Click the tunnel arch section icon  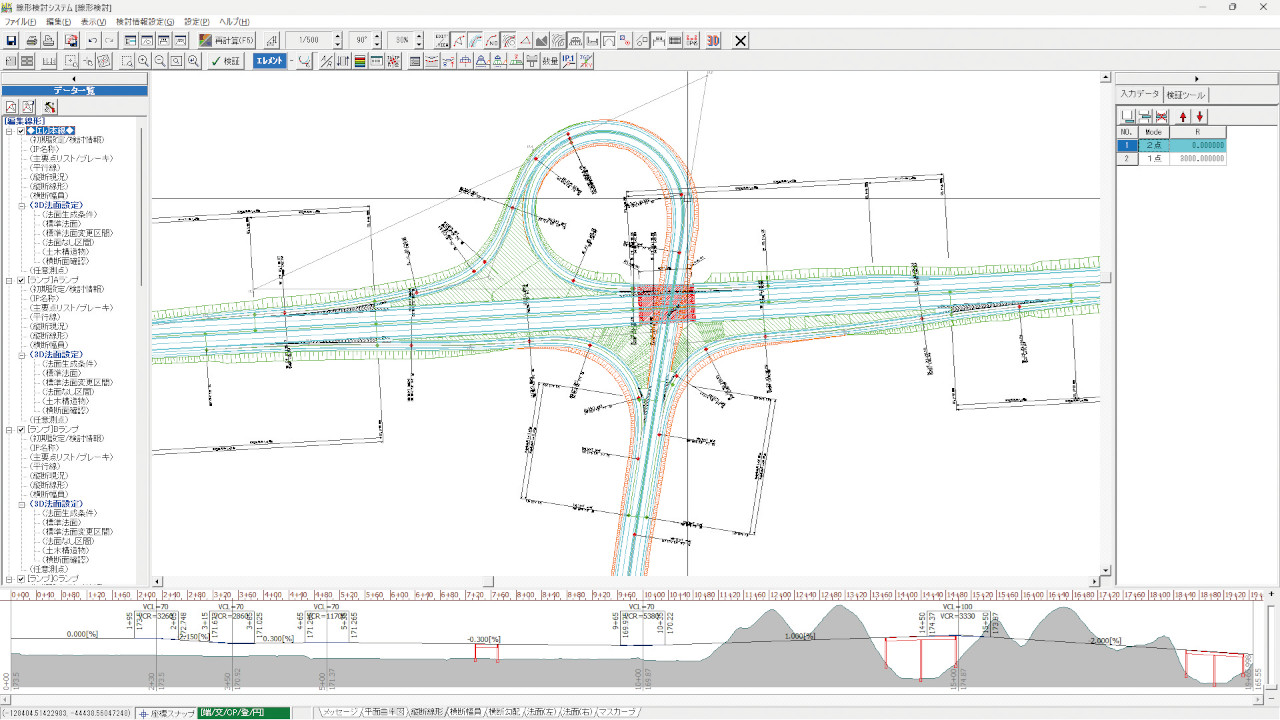(x=609, y=41)
